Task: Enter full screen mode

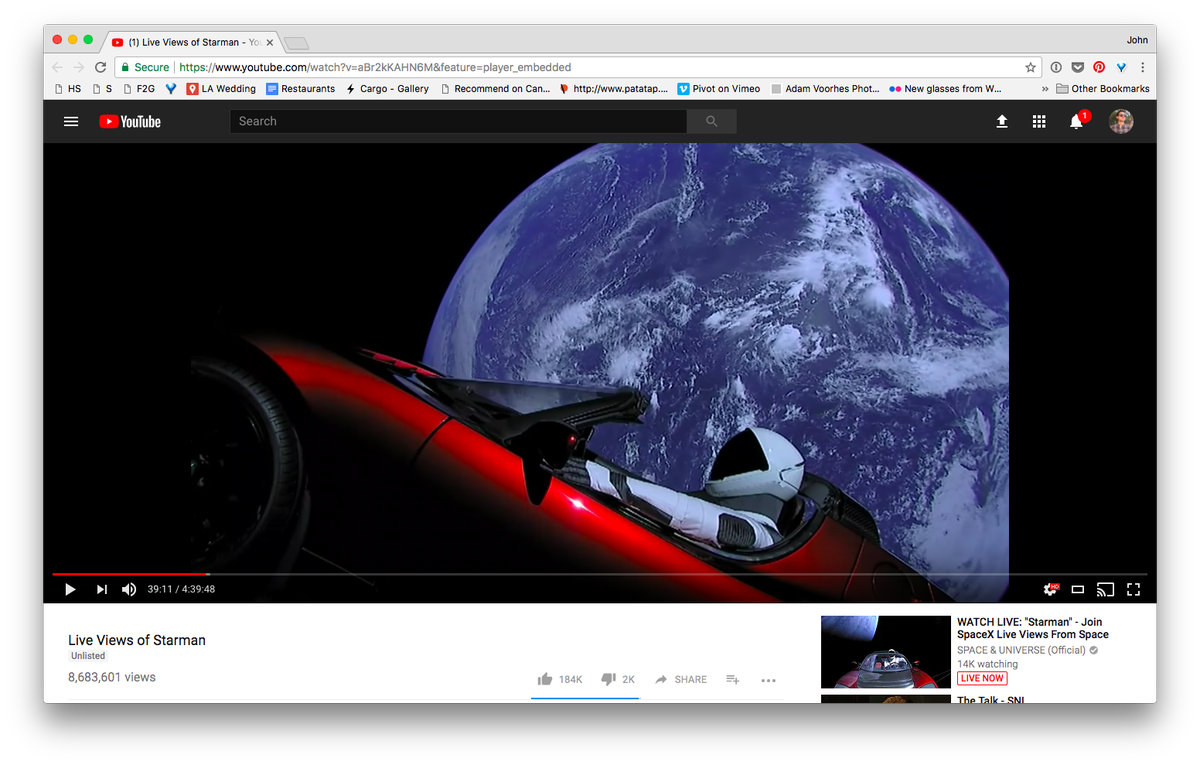Action: click(1134, 589)
